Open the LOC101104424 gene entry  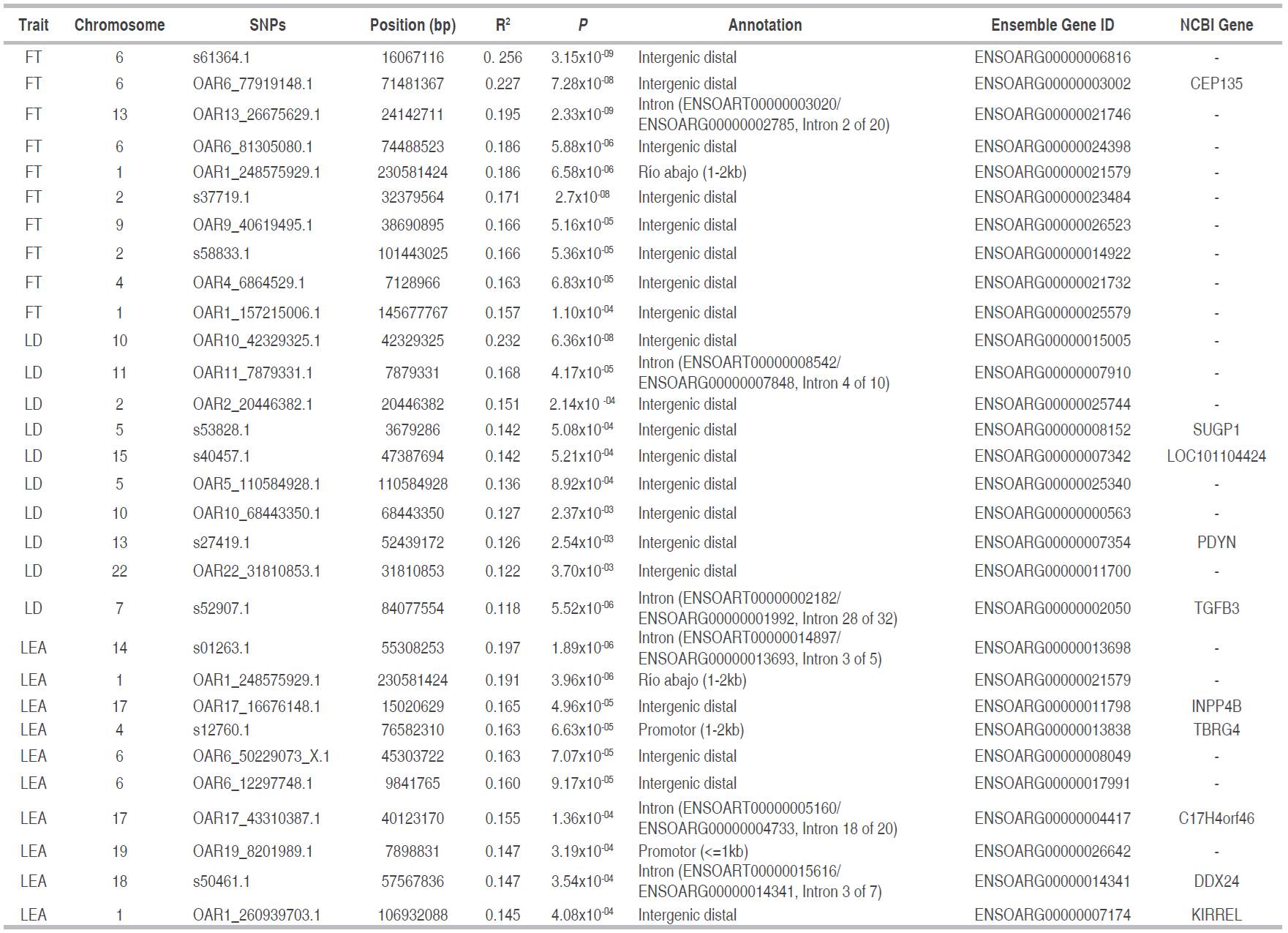1216,456
